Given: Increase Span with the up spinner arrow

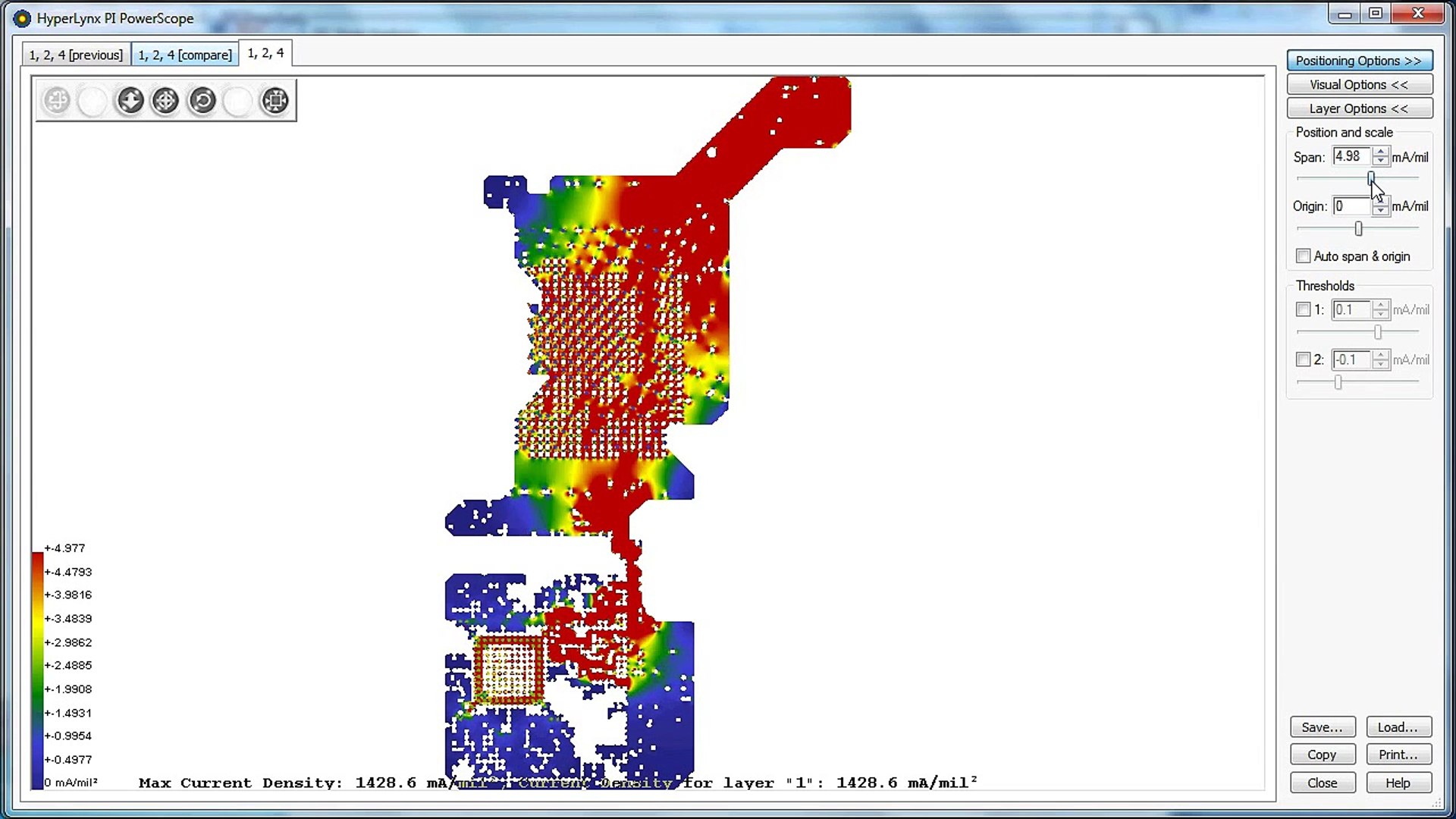Looking at the screenshot, I should tap(1381, 152).
